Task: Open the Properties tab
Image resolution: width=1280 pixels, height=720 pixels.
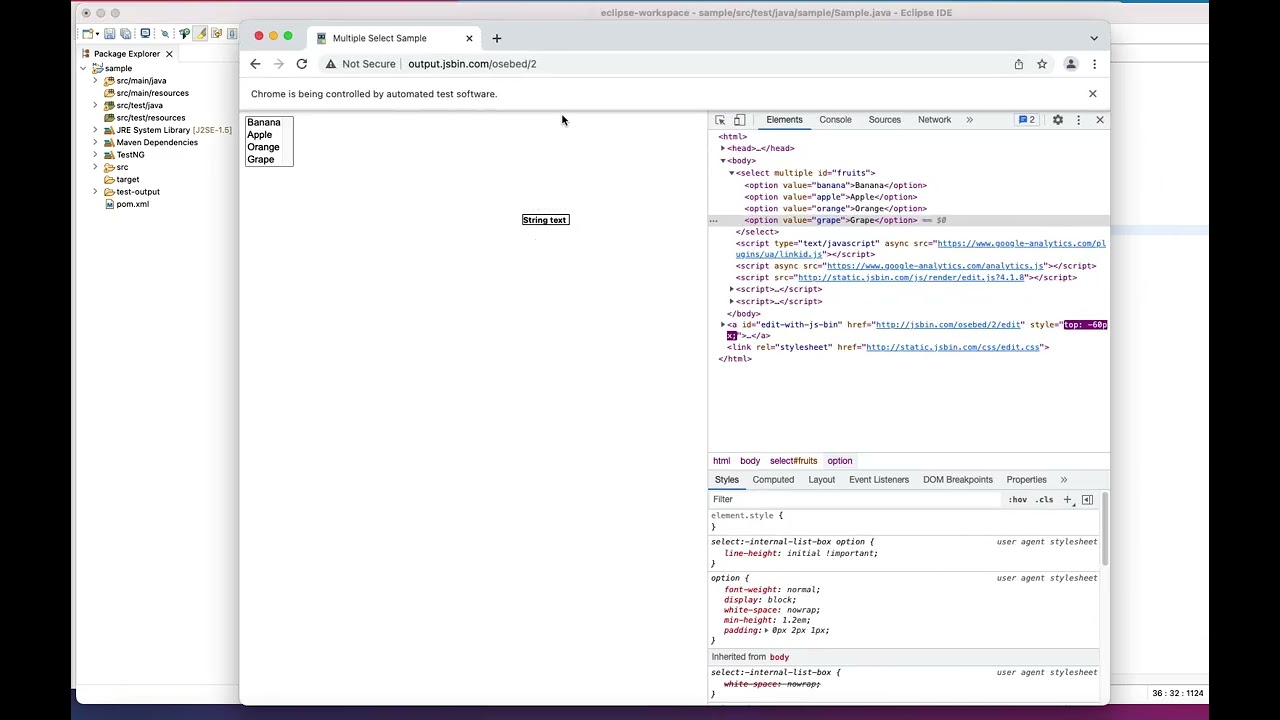Action: point(1026,480)
